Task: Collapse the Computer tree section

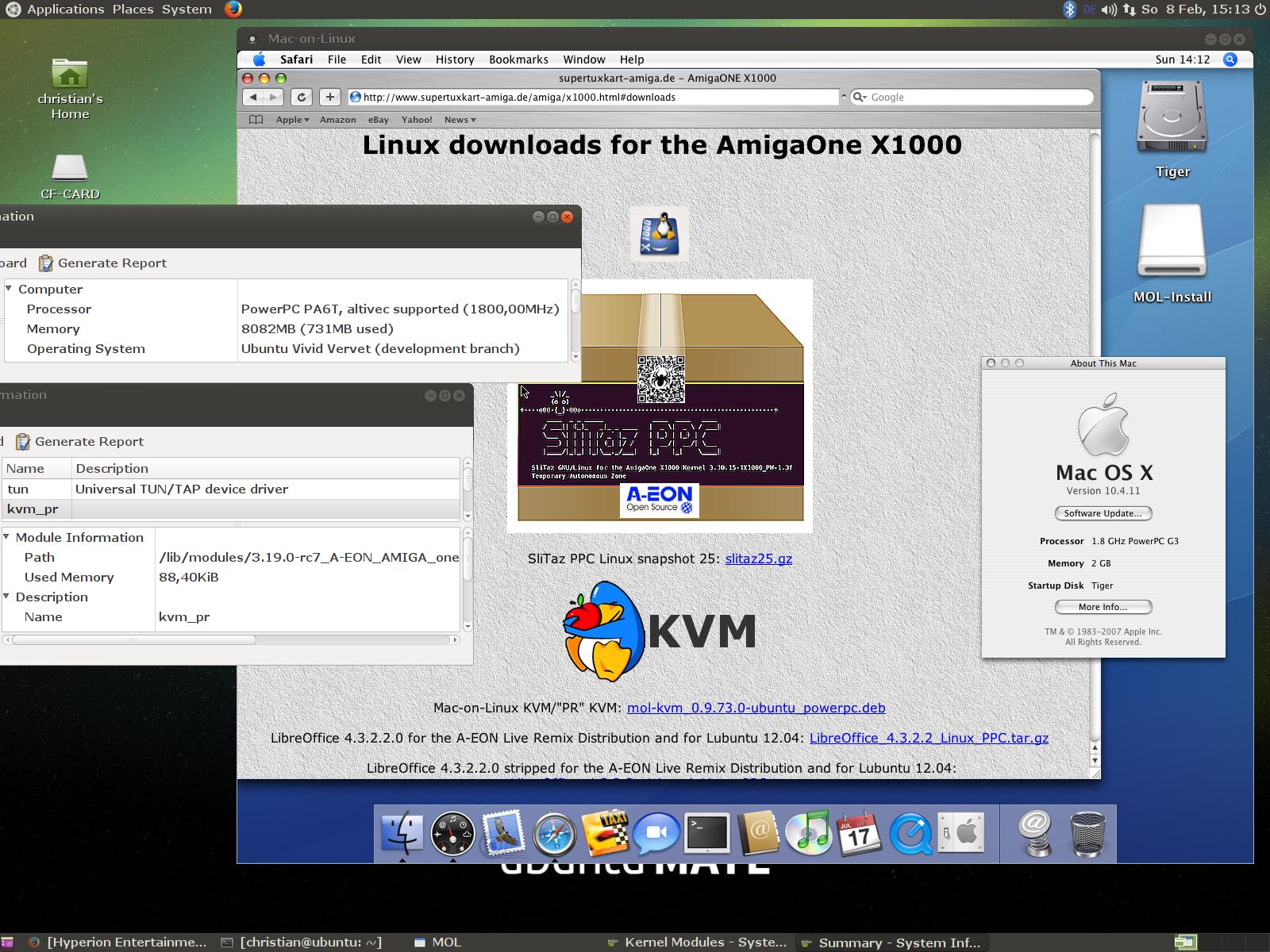Action: [x=9, y=289]
